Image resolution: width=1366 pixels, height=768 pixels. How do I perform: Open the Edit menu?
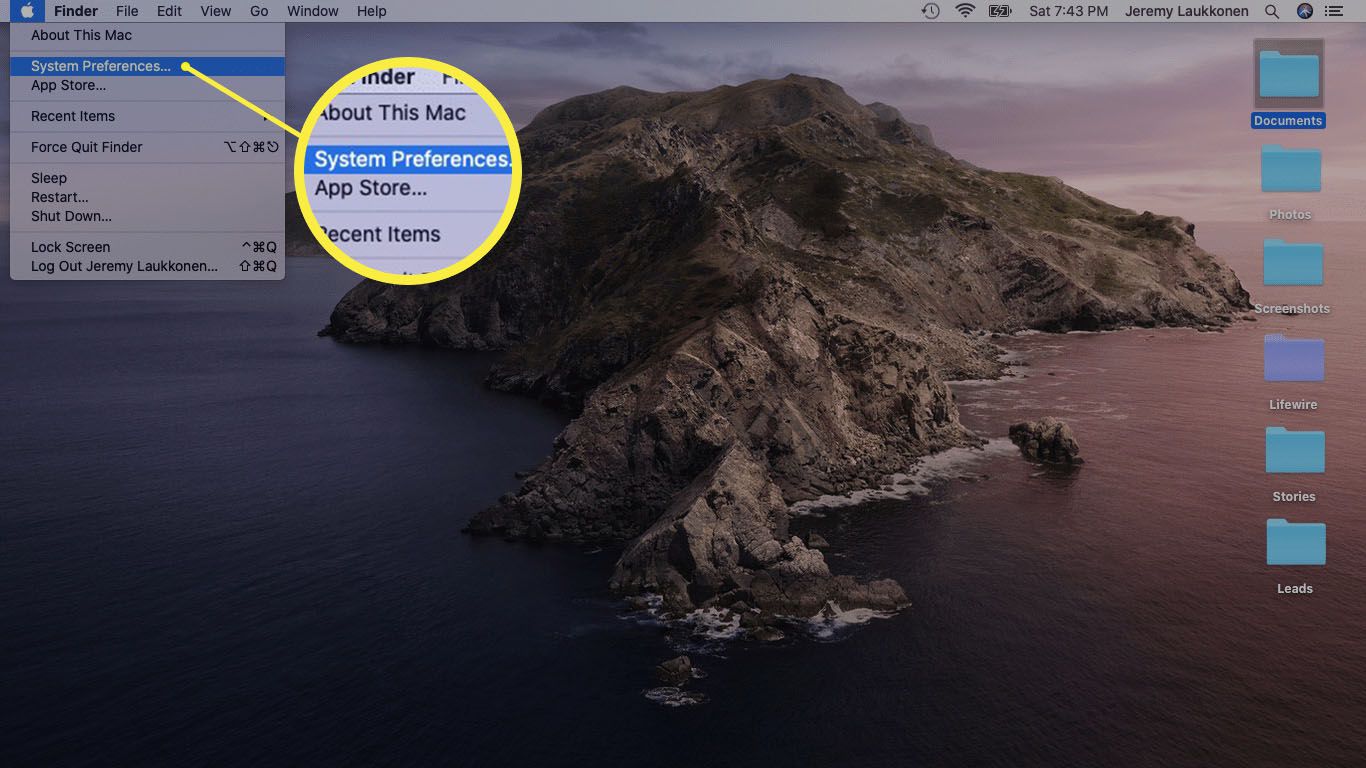tap(169, 11)
